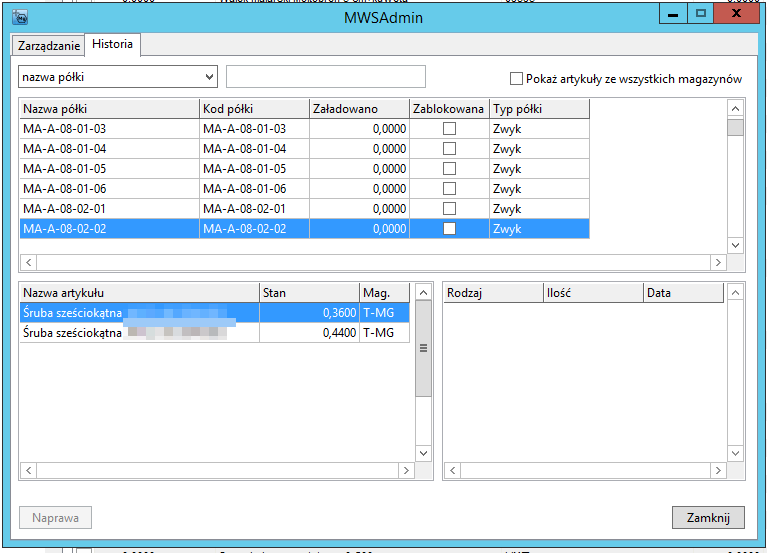This screenshot has width=767, height=553.
Task: Sort by 'Nazwa półki' column header
Action: (109, 109)
